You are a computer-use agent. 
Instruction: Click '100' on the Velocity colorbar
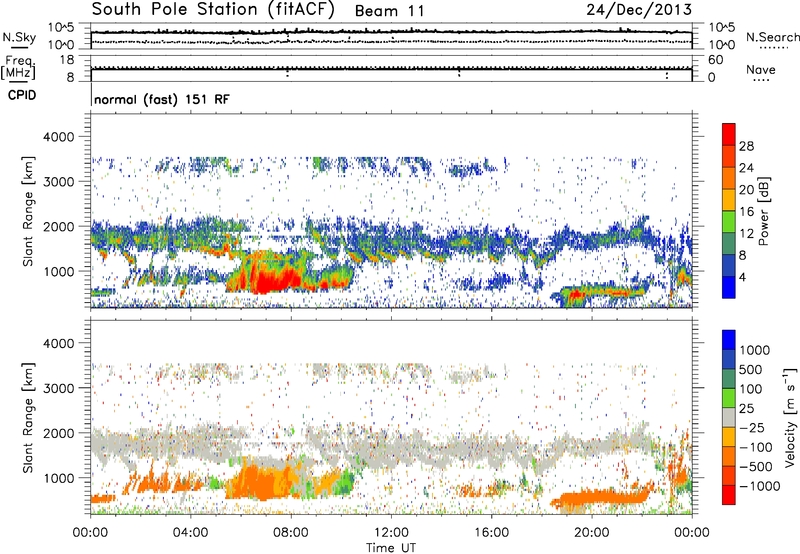751,389
